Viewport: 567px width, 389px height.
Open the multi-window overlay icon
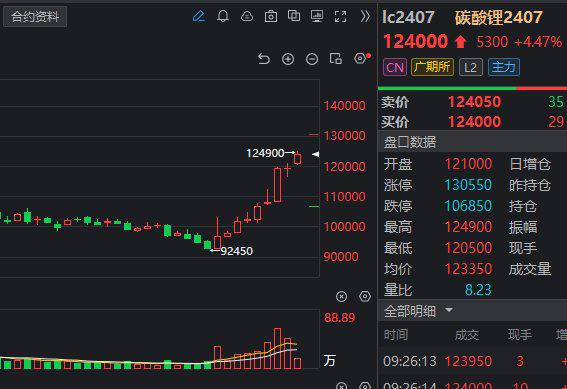click(x=294, y=16)
